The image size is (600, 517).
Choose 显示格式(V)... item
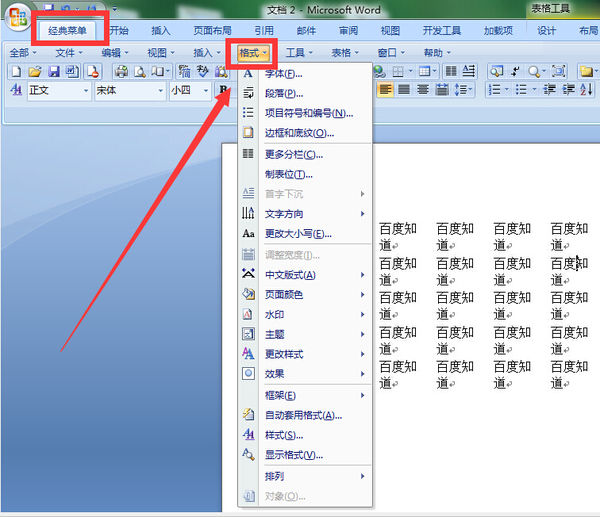pos(305,455)
